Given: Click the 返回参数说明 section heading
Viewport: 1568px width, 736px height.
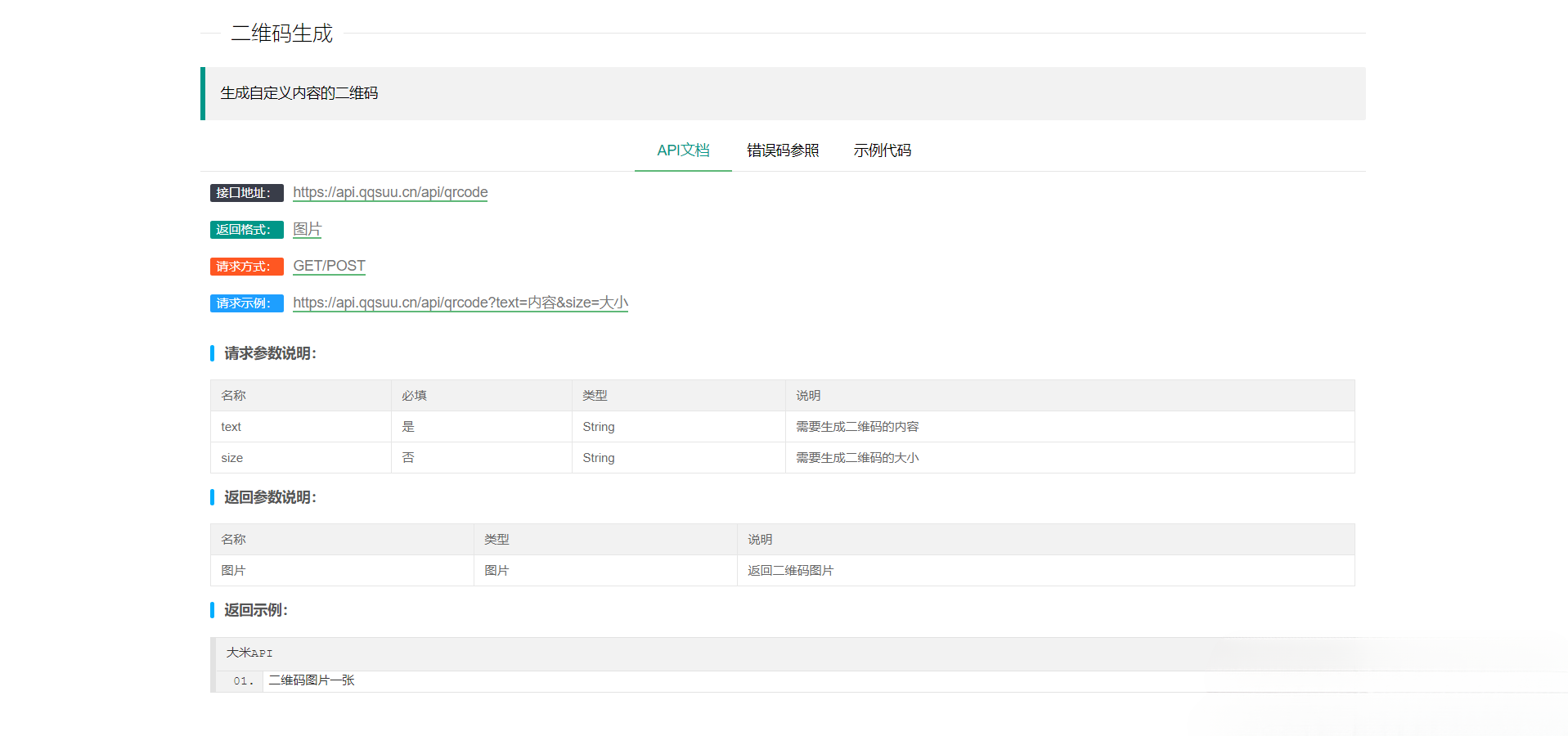Looking at the screenshot, I should (270, 497).
